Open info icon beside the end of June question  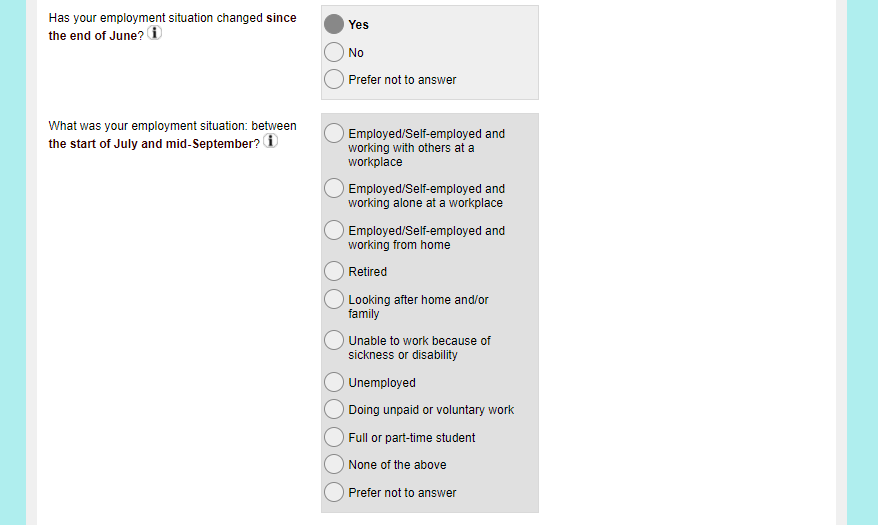click(x=155, y=34)
